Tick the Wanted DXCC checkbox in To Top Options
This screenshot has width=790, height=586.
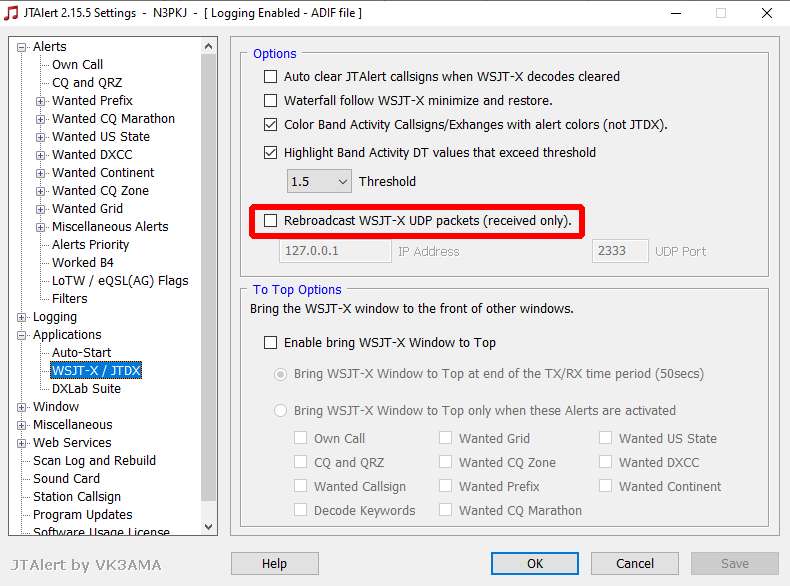pyautogui.click(x=606, y=462)
